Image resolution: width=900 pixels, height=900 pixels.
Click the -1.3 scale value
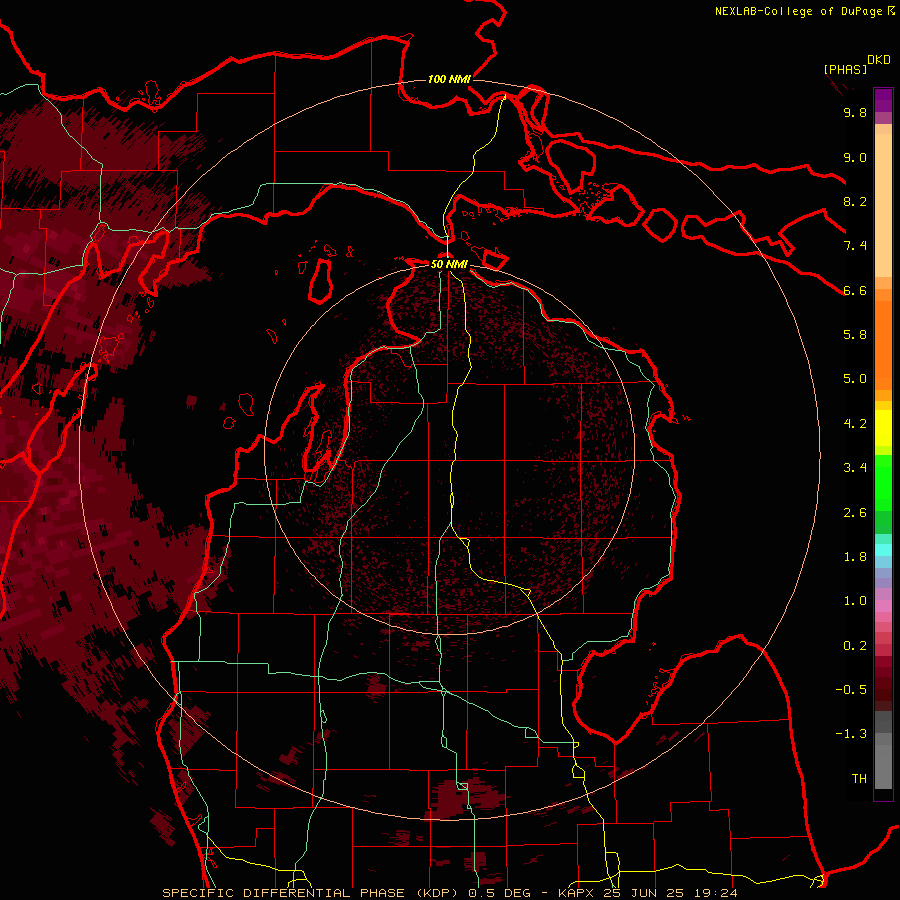(851, 734)
